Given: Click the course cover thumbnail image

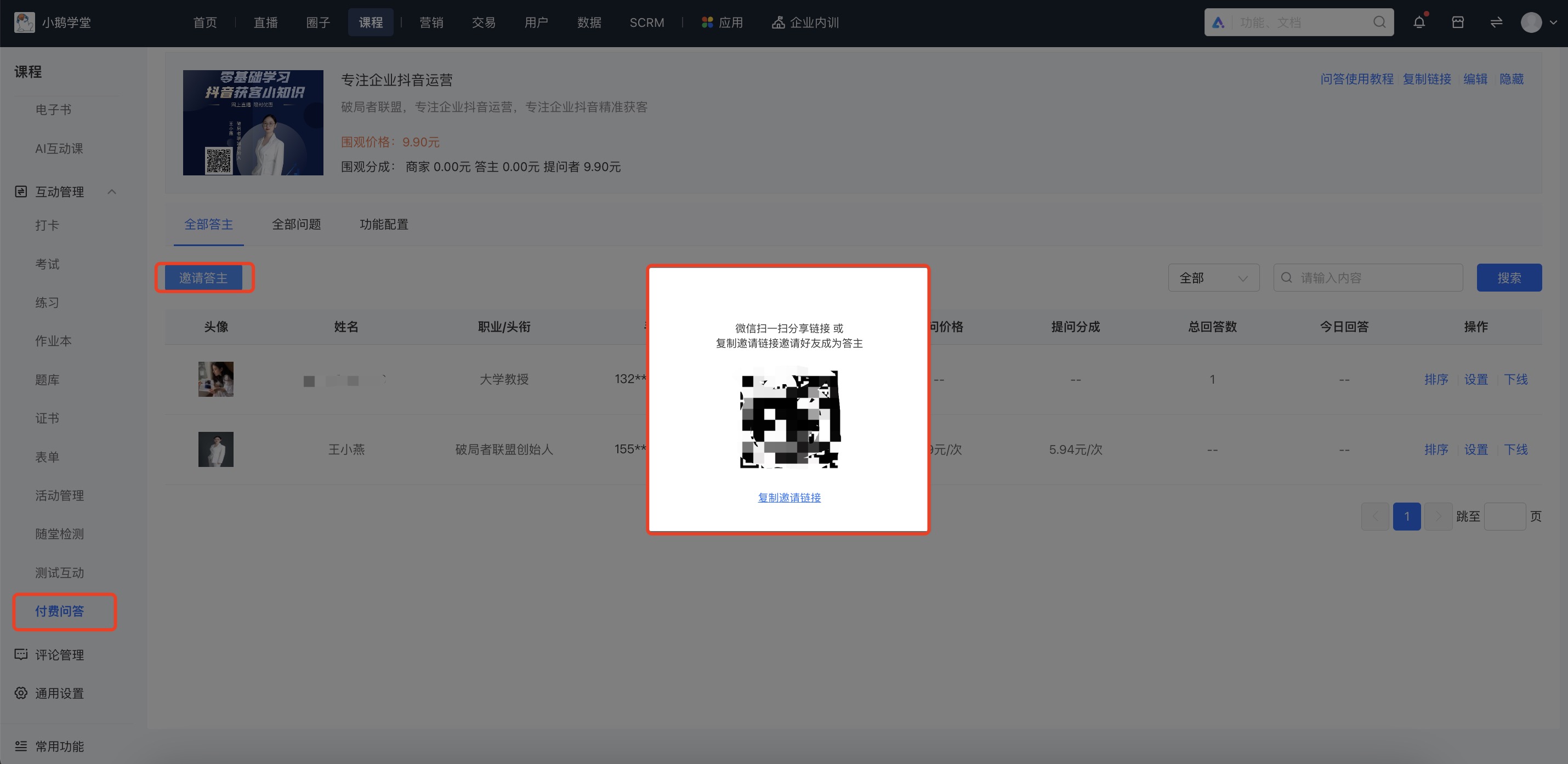Looking at the screenshot, I should [253, 123].
